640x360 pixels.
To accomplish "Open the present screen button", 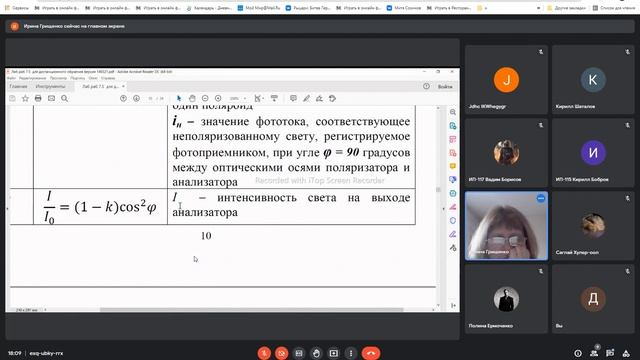I will 333,353.
